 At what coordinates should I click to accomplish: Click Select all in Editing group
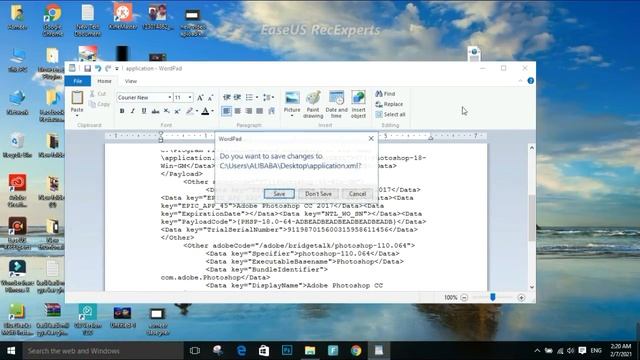click(x=390, y=115)
